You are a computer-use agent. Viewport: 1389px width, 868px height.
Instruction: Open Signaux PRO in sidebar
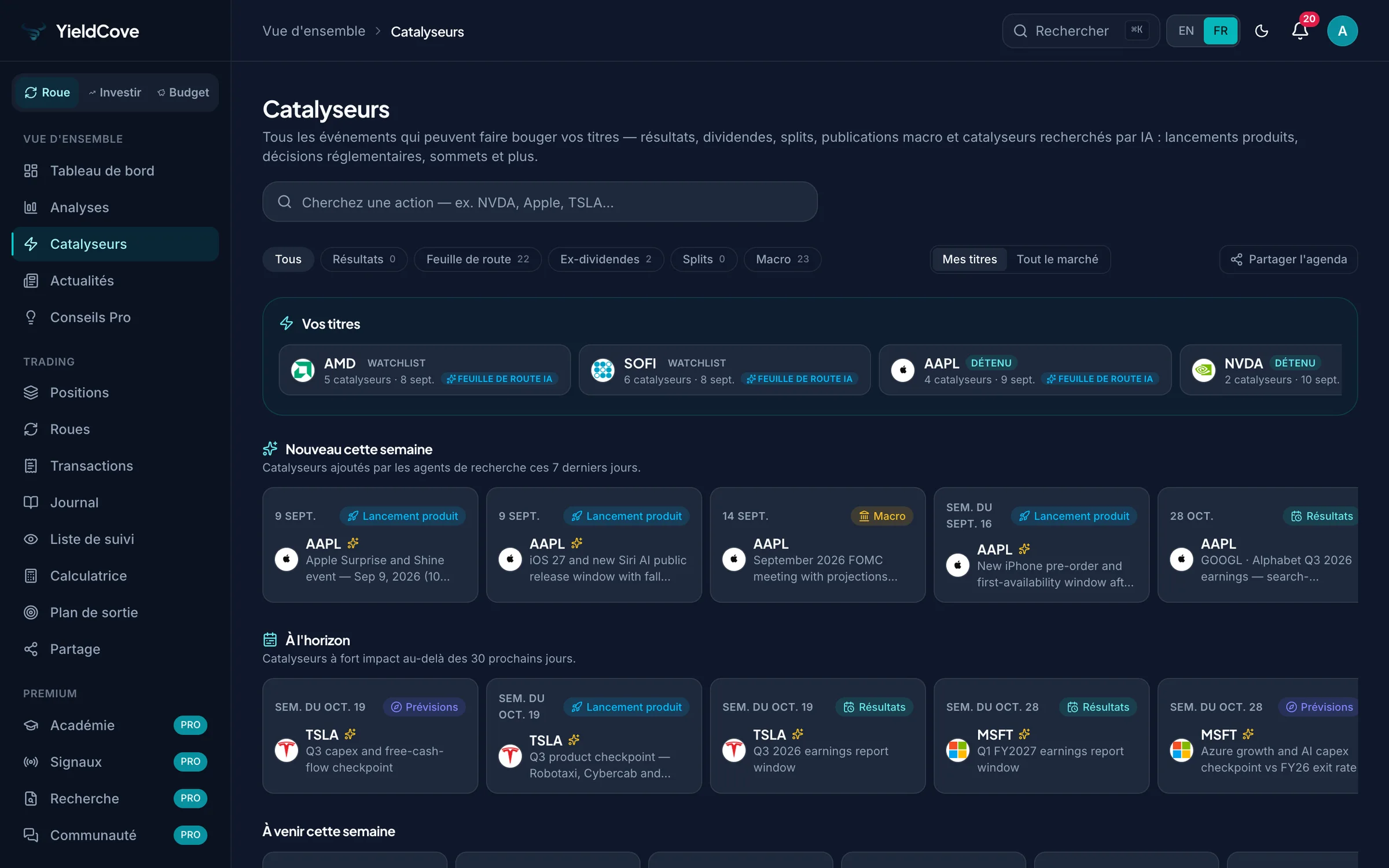115,762
